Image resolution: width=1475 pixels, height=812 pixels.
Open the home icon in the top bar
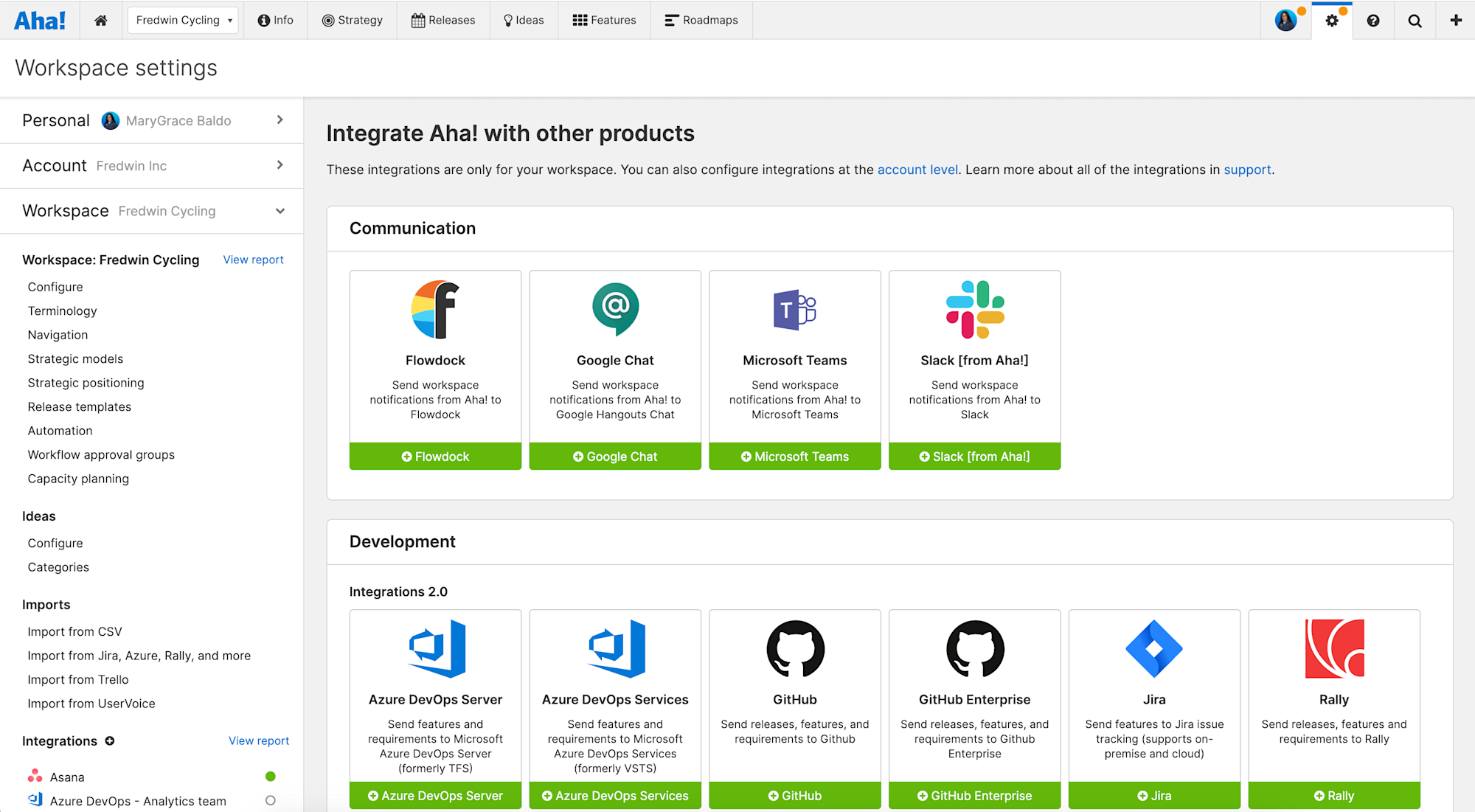click(101, 20)
